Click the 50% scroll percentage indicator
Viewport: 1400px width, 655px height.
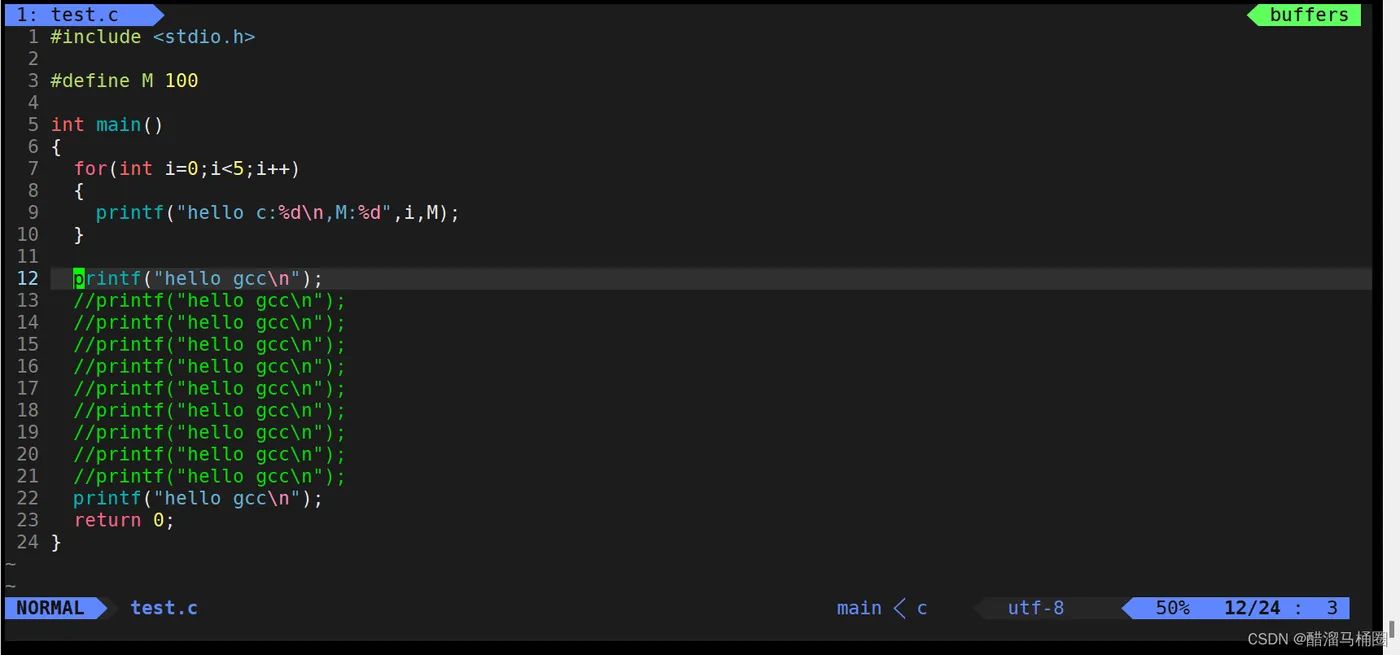(x=1172, y=608)
